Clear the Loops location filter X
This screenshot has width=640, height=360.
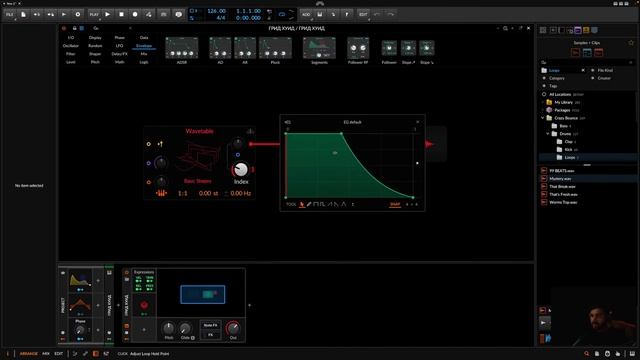click(583, 70)
